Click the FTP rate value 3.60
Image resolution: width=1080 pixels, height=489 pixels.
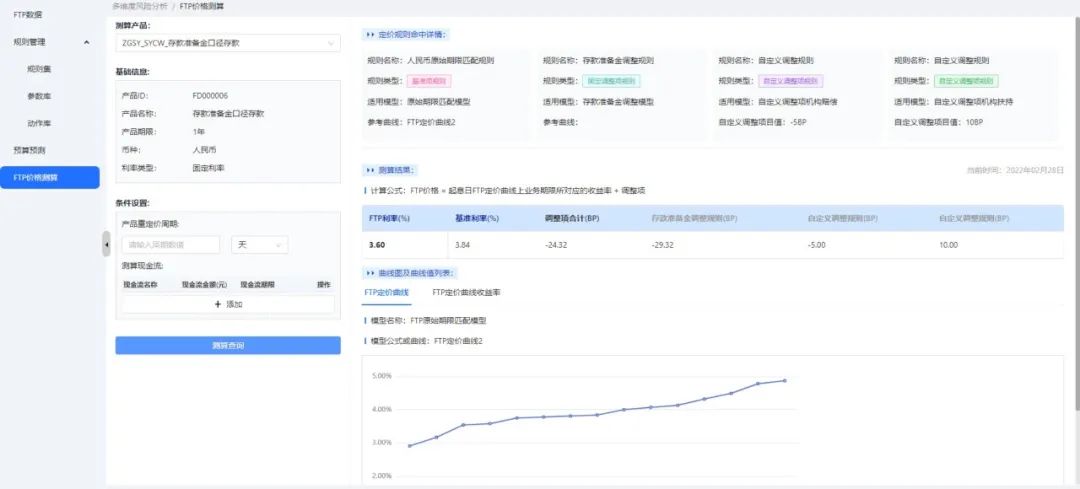coord(377,244)
